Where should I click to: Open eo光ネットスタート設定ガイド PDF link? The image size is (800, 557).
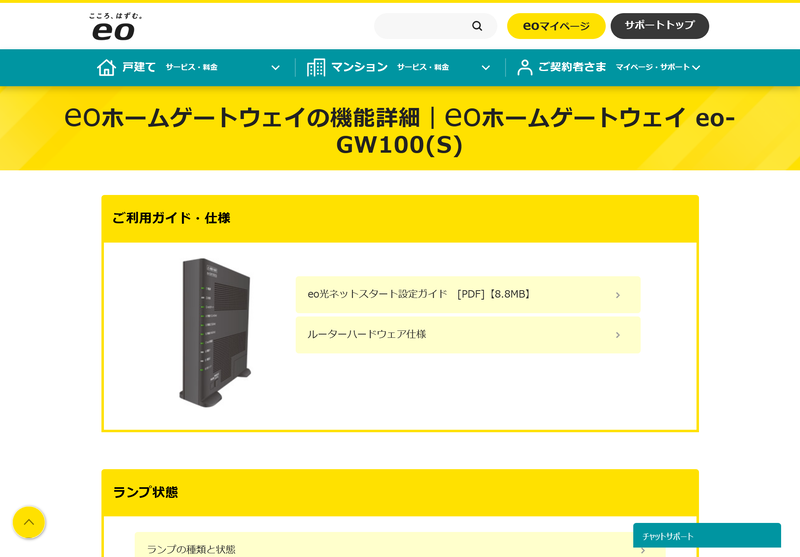468,294
